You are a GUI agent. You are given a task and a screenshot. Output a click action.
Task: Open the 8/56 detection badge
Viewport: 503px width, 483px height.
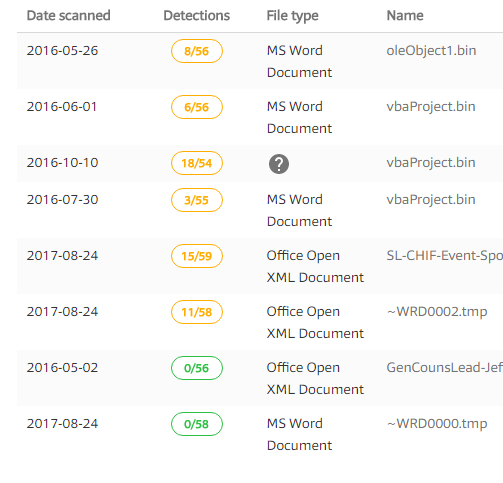point(197,51)
